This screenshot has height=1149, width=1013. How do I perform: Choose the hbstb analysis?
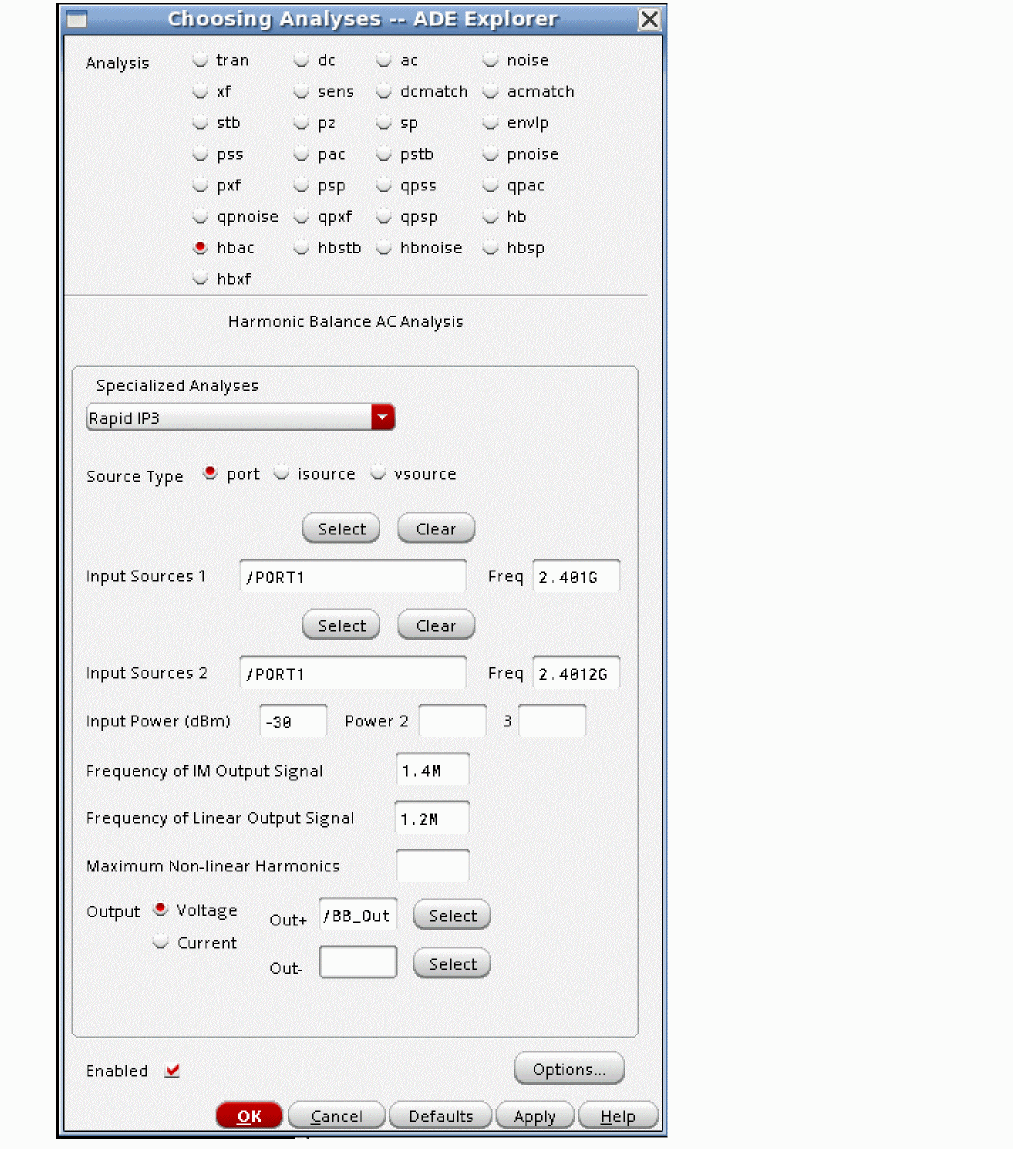tap(301, 248)
